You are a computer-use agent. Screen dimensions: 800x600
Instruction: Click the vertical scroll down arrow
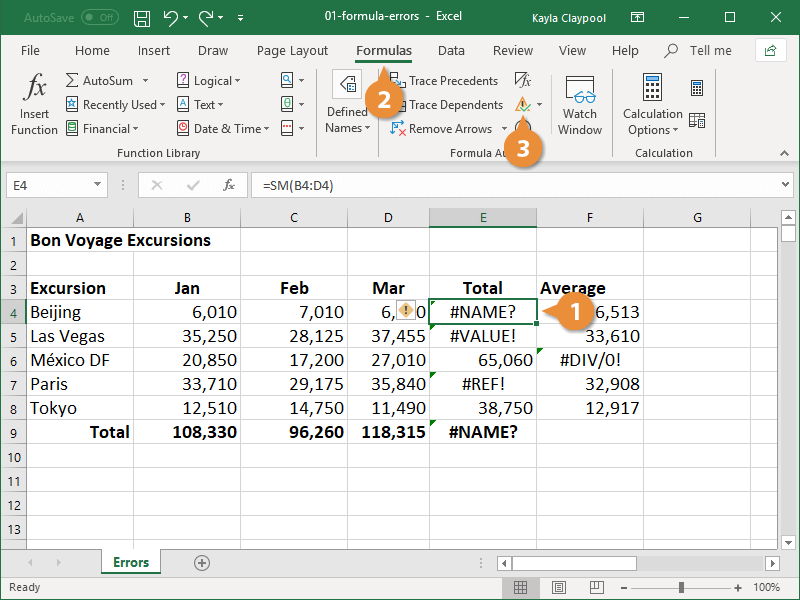(788, 542)
